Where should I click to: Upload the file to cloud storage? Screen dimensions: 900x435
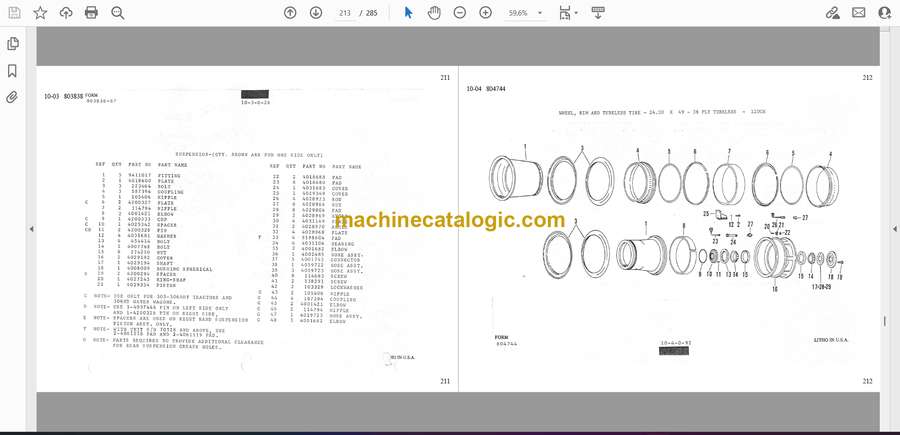tap(66, 13)
